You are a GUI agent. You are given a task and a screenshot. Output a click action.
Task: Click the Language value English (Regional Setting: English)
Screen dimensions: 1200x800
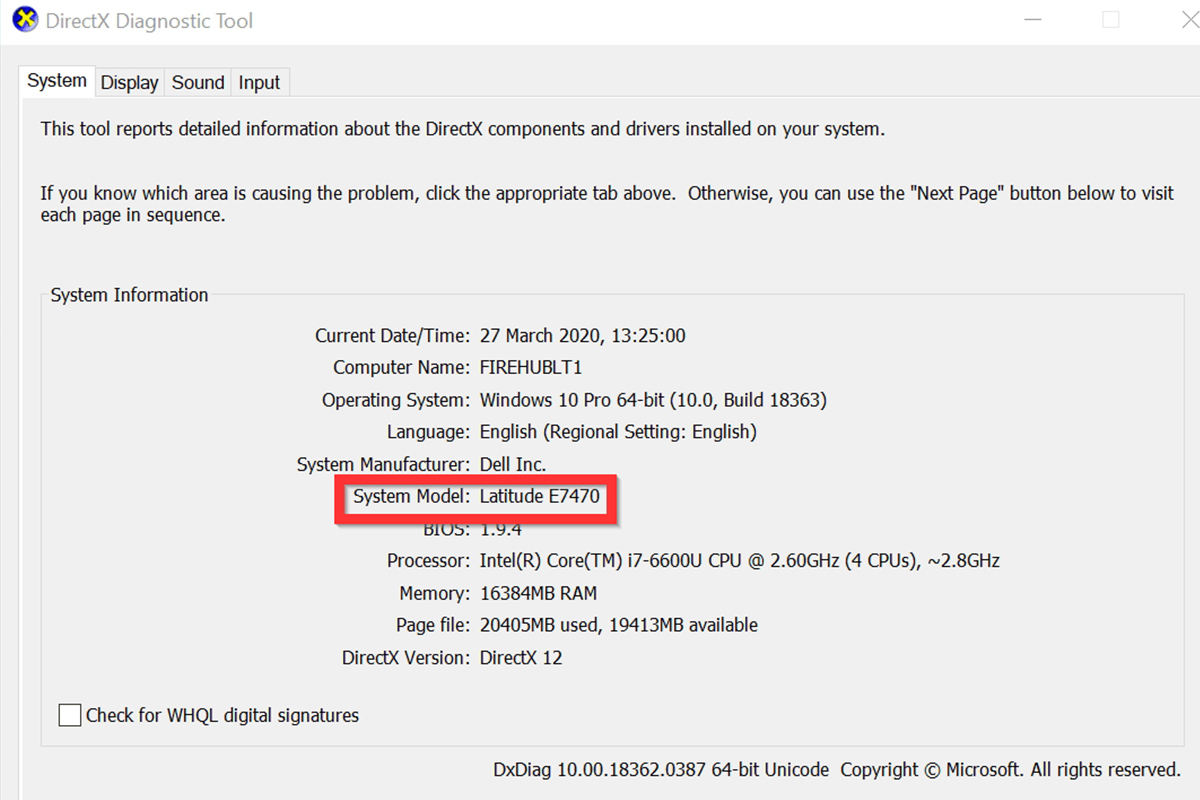[x=618, y=432]
